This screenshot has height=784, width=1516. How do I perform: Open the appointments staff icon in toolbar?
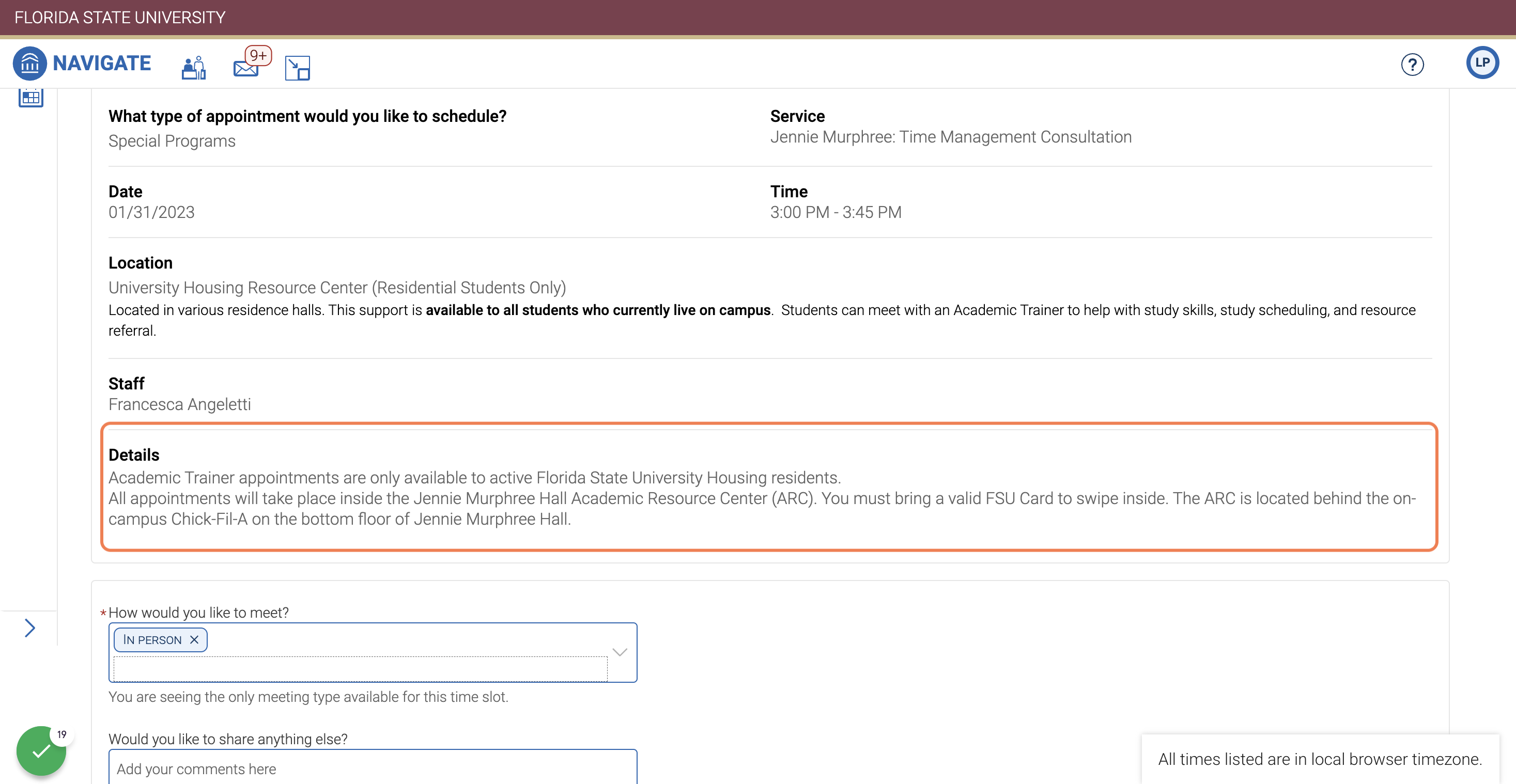tap(194, 68)
